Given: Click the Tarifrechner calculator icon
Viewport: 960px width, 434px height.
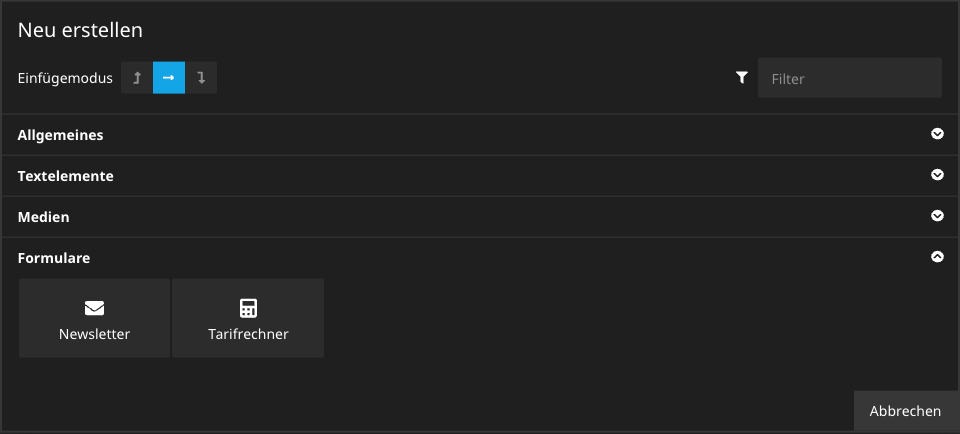Looking at the screenshot, I should [248, 308].
